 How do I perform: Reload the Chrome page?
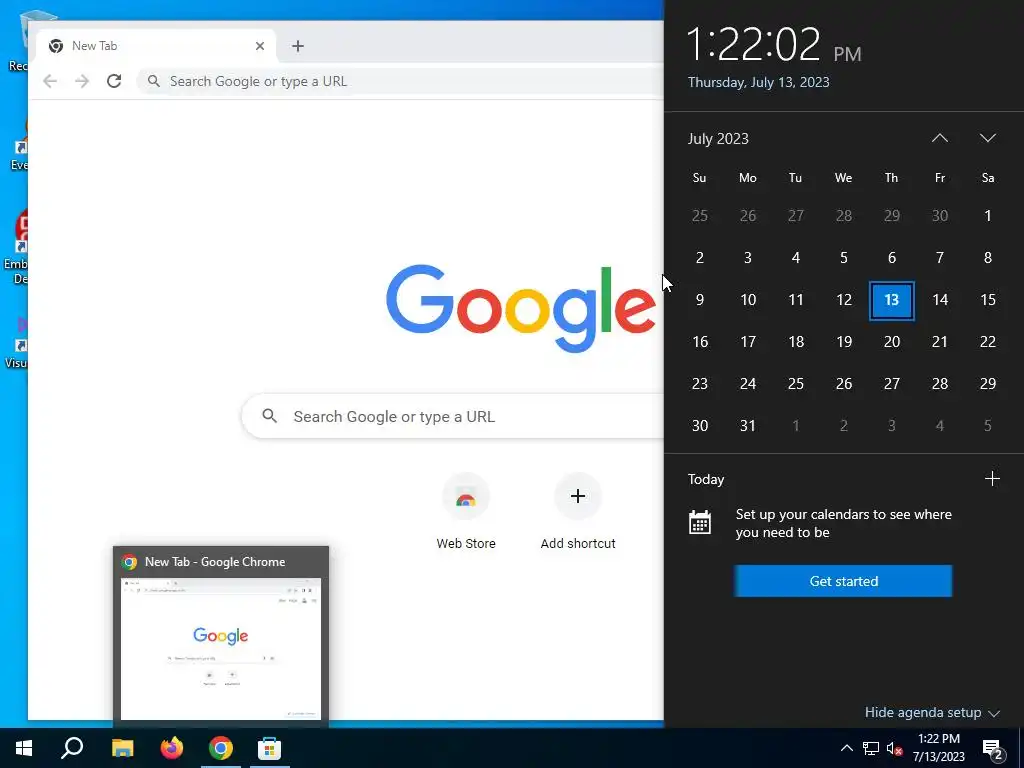coord(114,81)
